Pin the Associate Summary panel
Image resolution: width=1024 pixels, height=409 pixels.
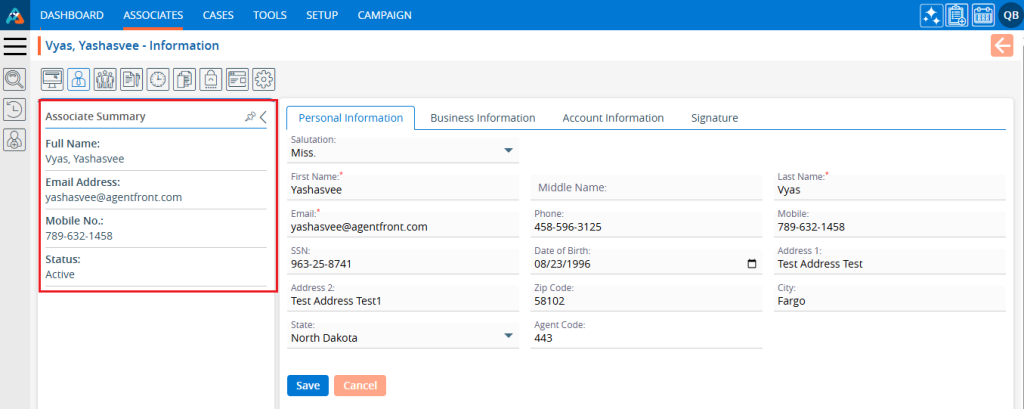pos(250,117)
